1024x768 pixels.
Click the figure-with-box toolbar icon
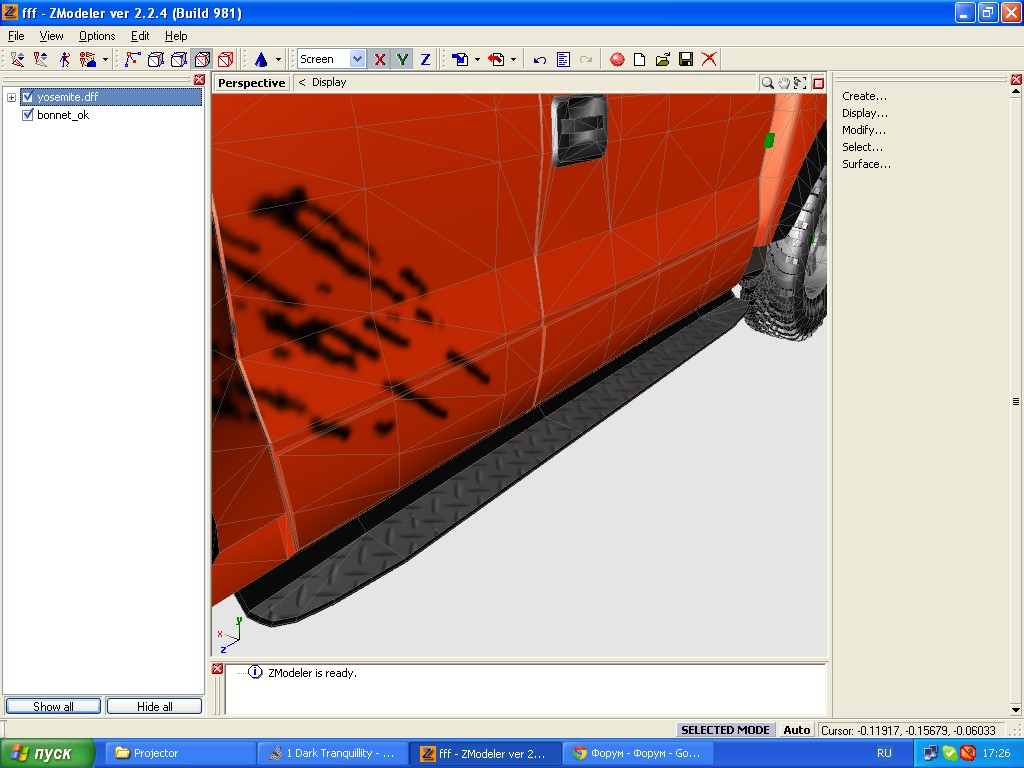[x=88, y=59]
